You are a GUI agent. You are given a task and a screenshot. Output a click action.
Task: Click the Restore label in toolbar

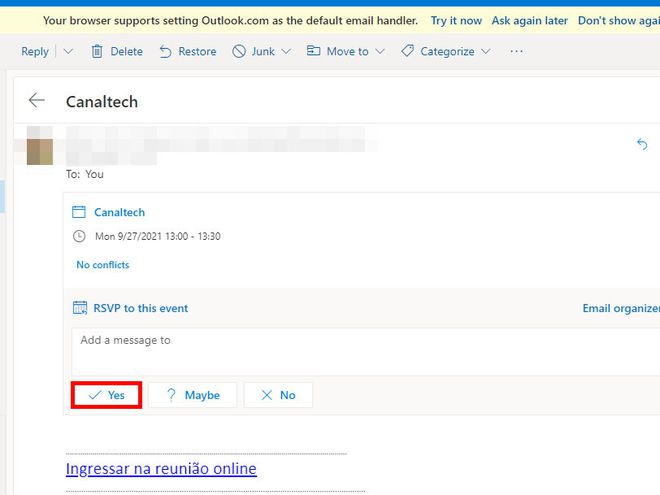pos(197,51)
